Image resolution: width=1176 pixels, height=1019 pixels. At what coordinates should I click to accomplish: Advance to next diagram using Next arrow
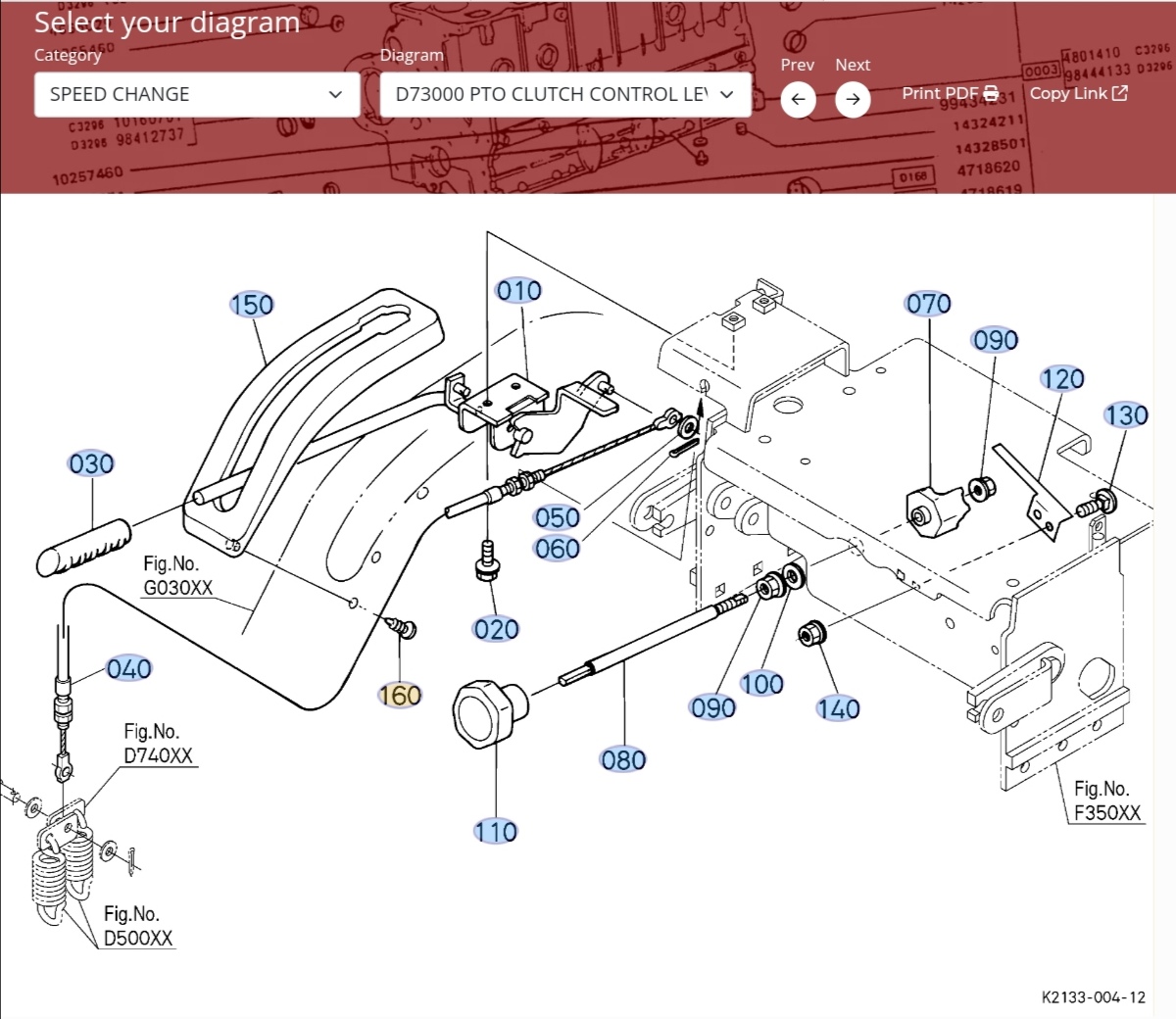pos(853,99)
